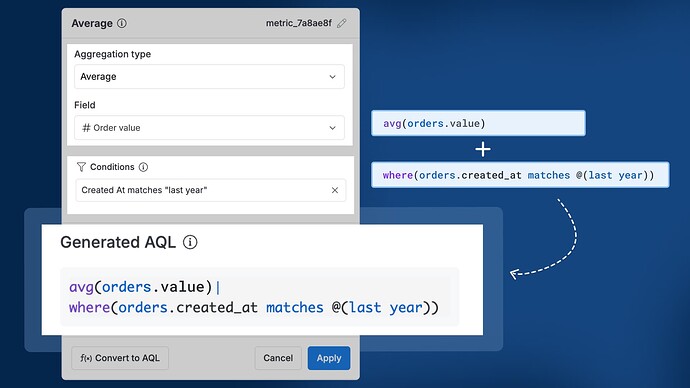Viewport: 690px width, 388px height.
Task: Click the hash icon in Order value field
Action: pos(86,128)
